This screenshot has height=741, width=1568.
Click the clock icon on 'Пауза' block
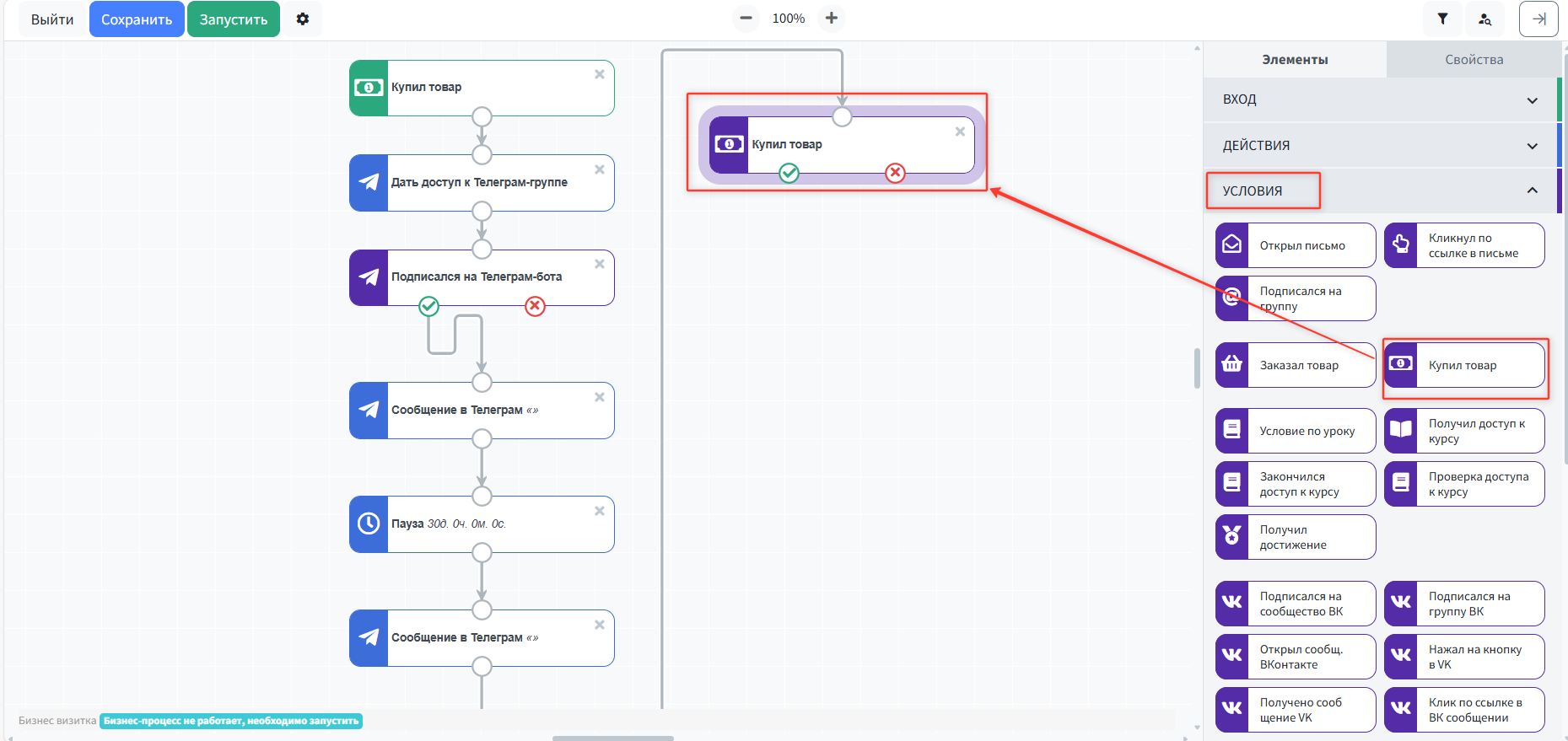(369, 524)
